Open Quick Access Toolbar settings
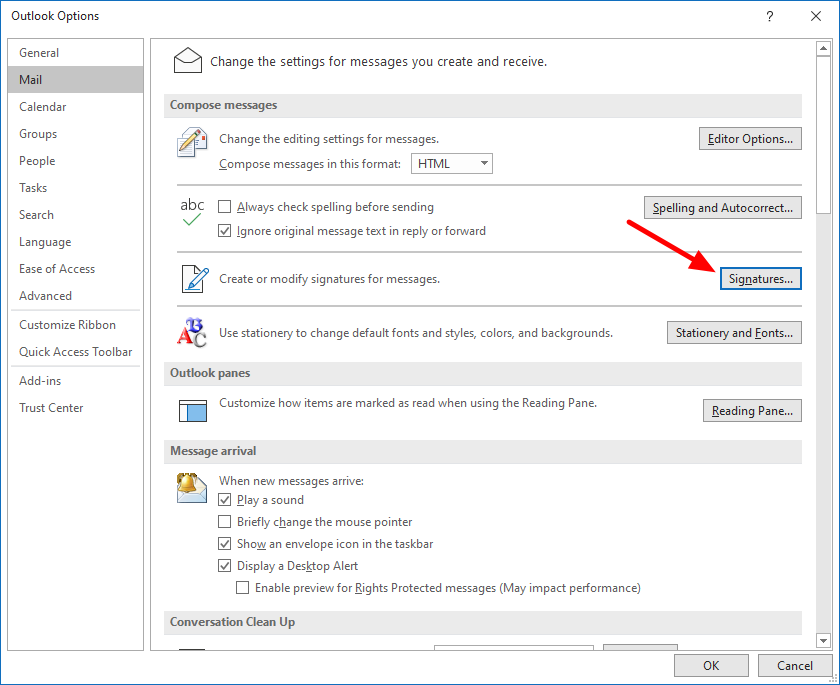The height and width of the screenshot is (685, 840). (76, 351)
